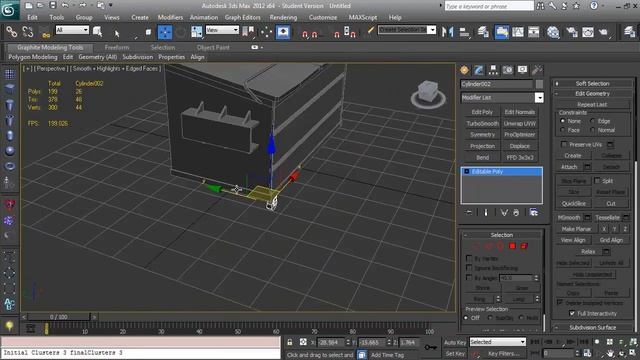Click the Select and Manipulate icon
This screenshot has width=640, height=360.
point(266,32)
